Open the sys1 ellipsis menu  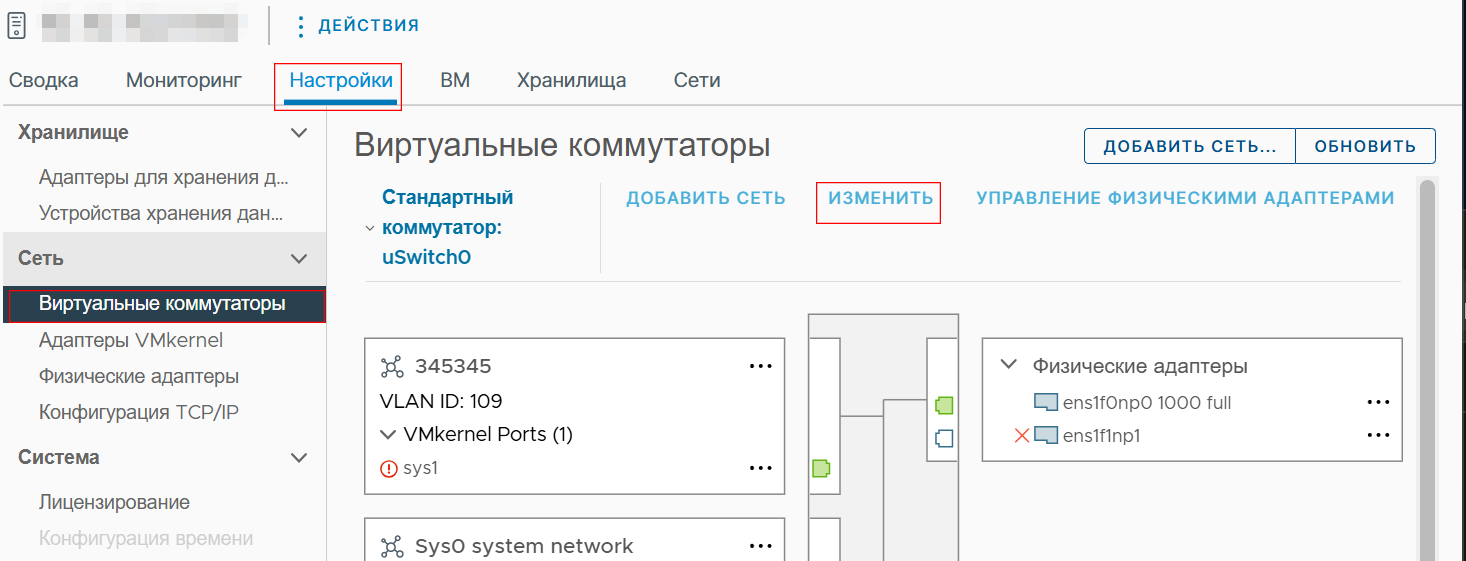(761, 468)
